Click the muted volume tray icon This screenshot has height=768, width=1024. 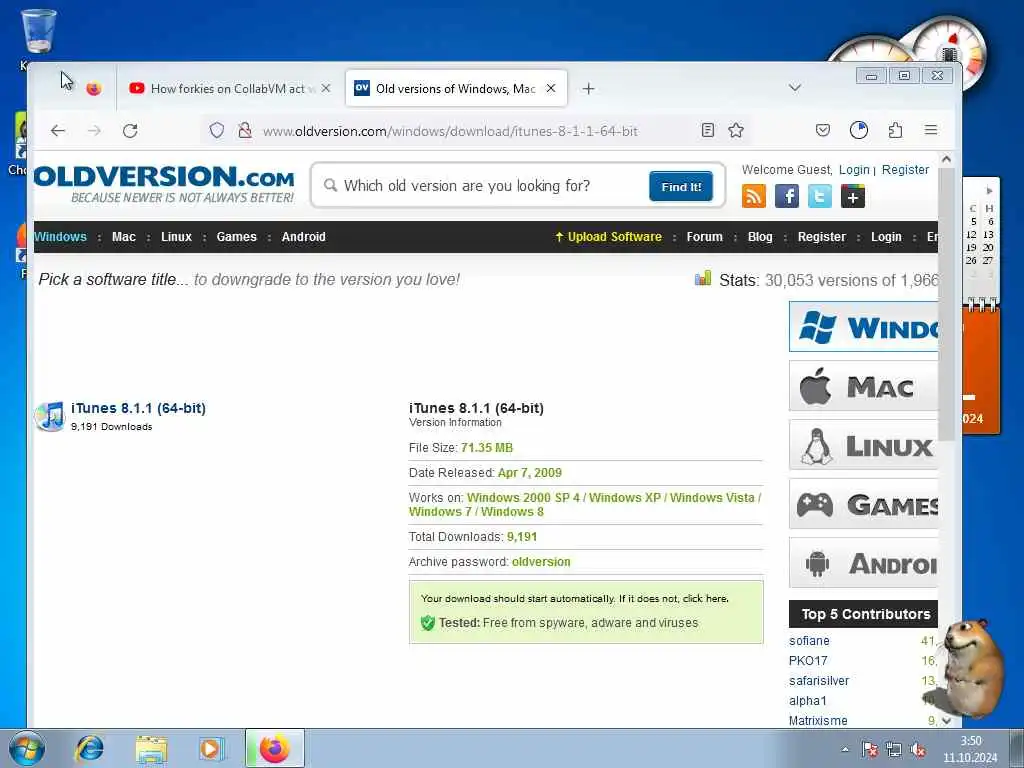[x=918, y=750]
